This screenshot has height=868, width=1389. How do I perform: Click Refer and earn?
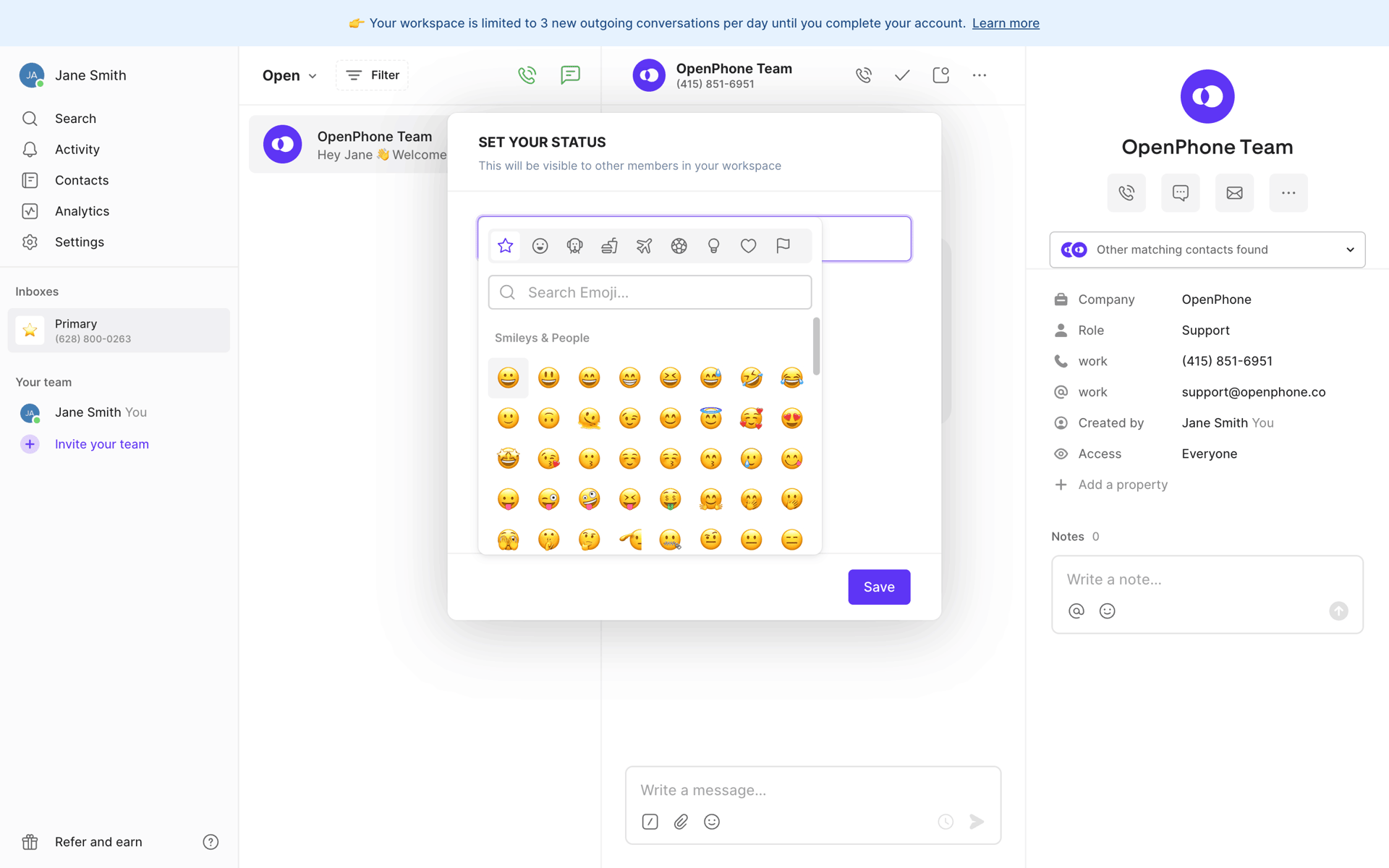tap(98, 842)
